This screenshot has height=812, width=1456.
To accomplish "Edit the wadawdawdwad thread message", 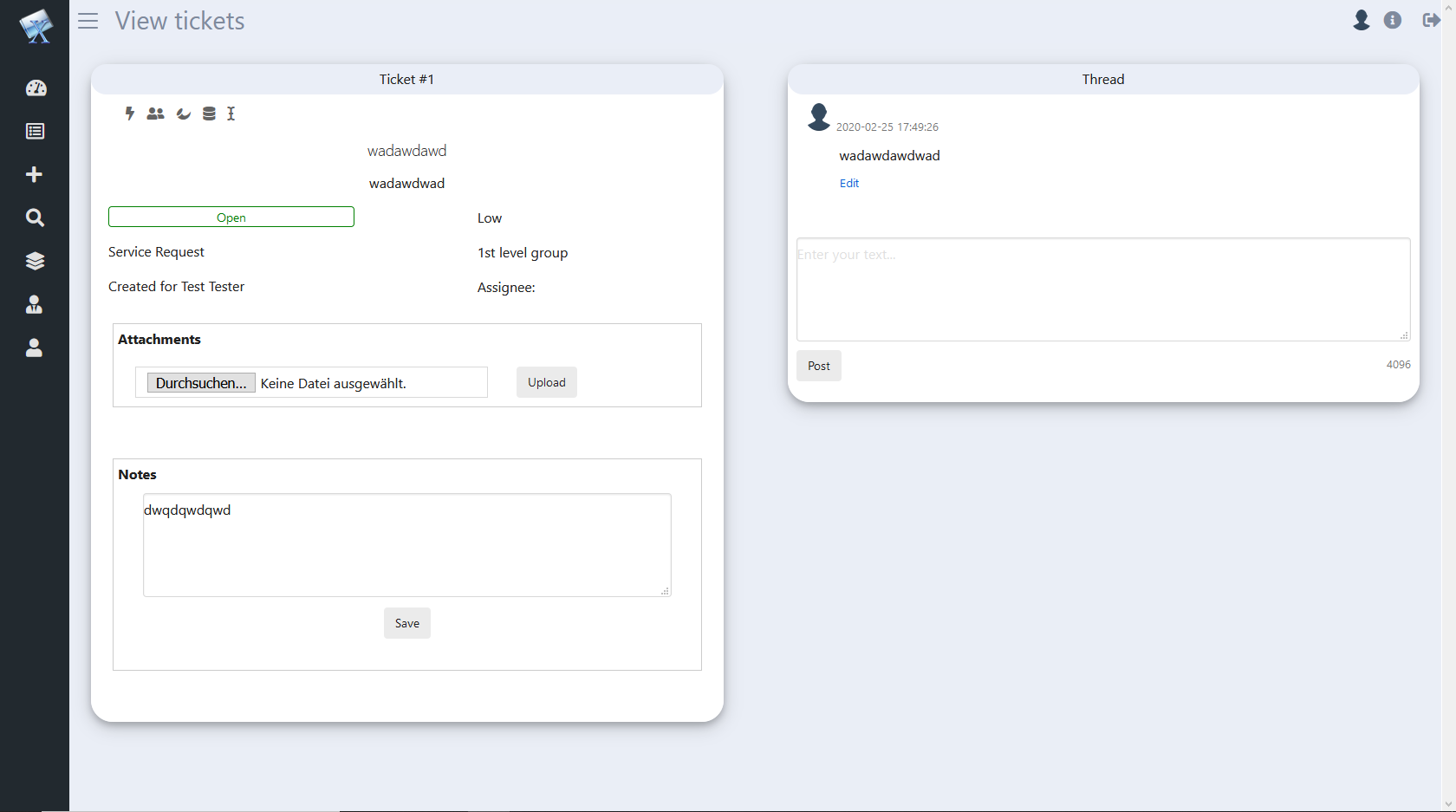I will point(849,183).
